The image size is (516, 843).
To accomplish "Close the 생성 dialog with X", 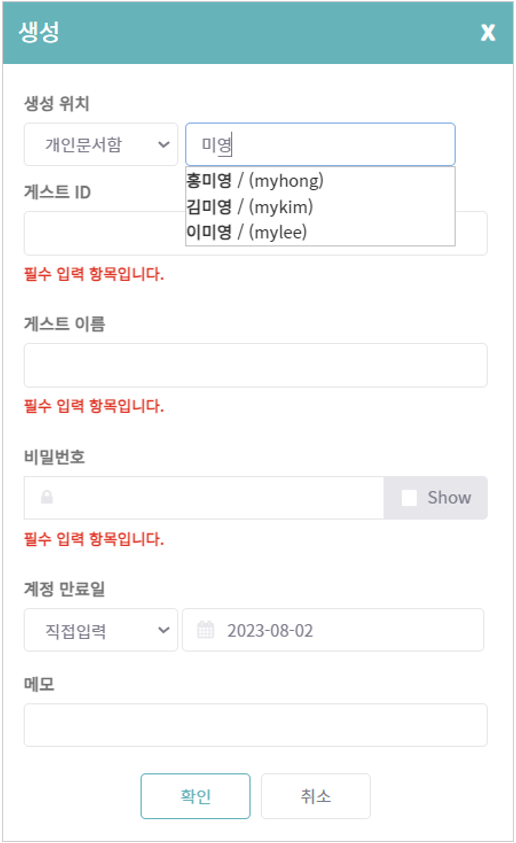I will point(488,33).
